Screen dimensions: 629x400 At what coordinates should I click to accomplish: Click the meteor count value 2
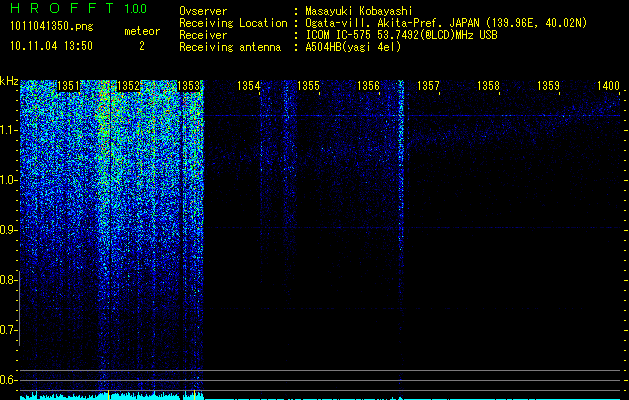coord(142,46)
